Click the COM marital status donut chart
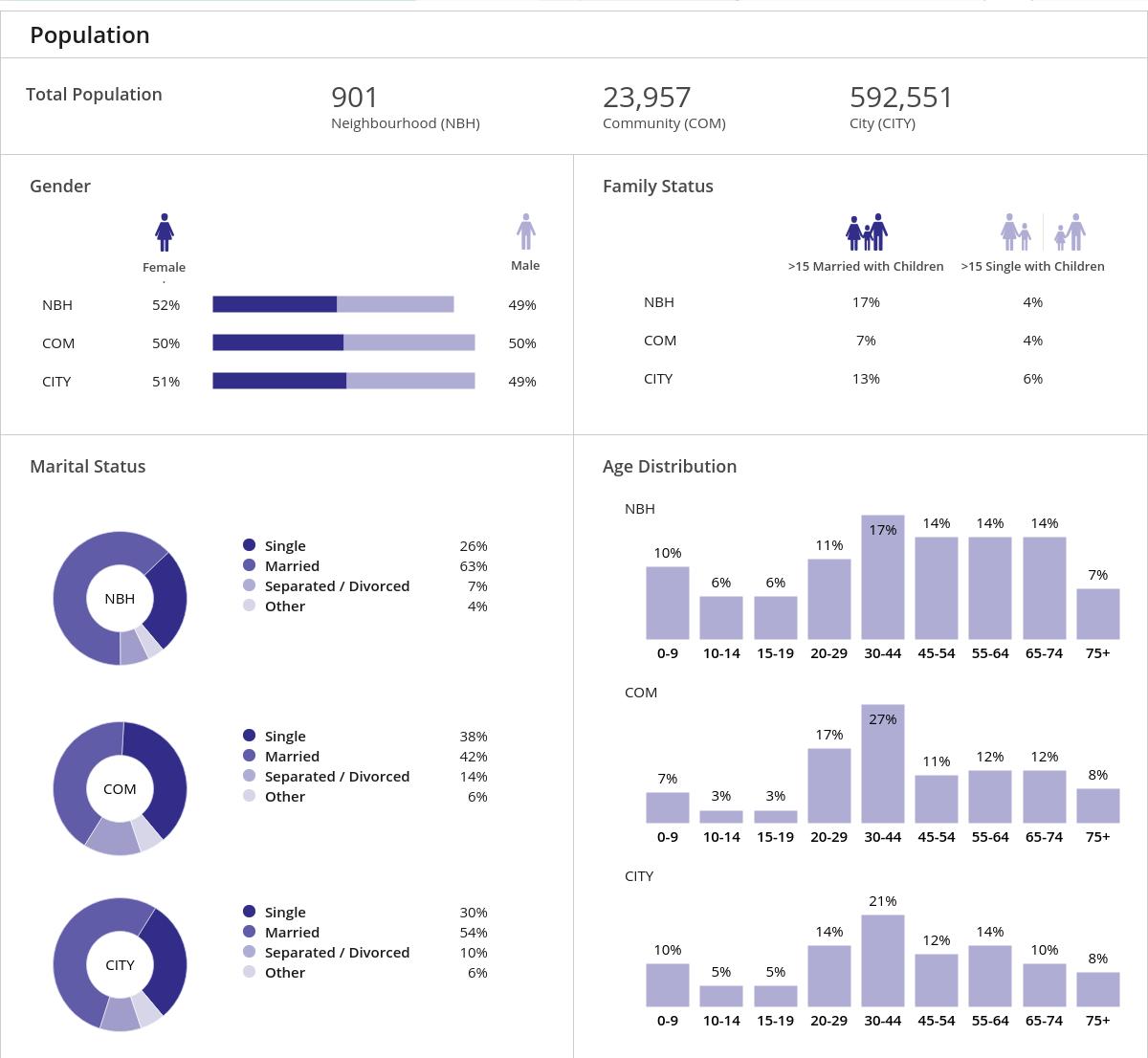 (x=120, y=788)
